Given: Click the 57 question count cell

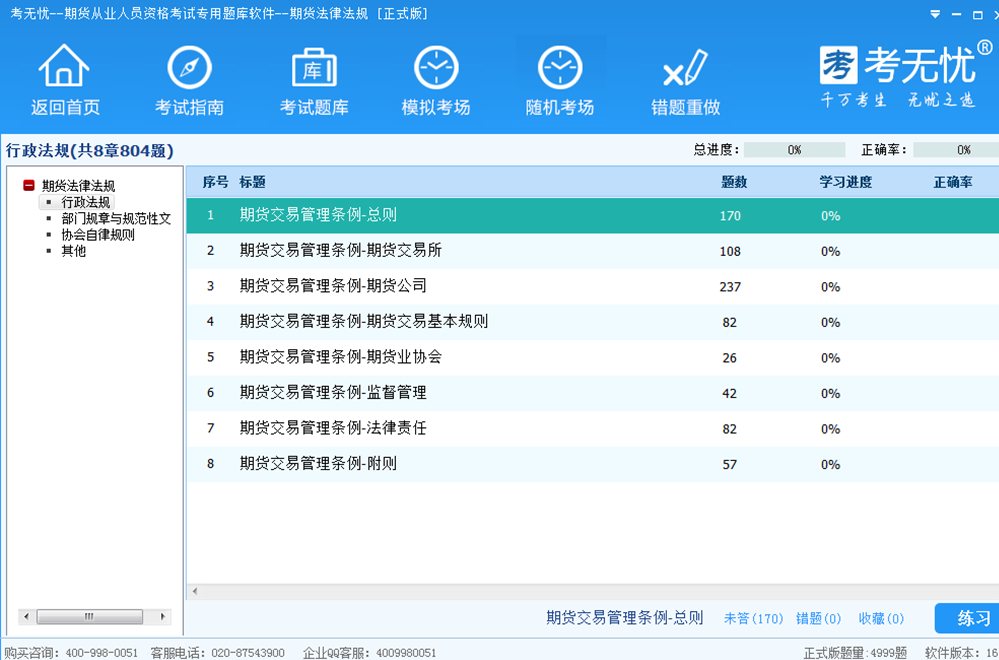Looking at the screenshot, I should 730,464.
